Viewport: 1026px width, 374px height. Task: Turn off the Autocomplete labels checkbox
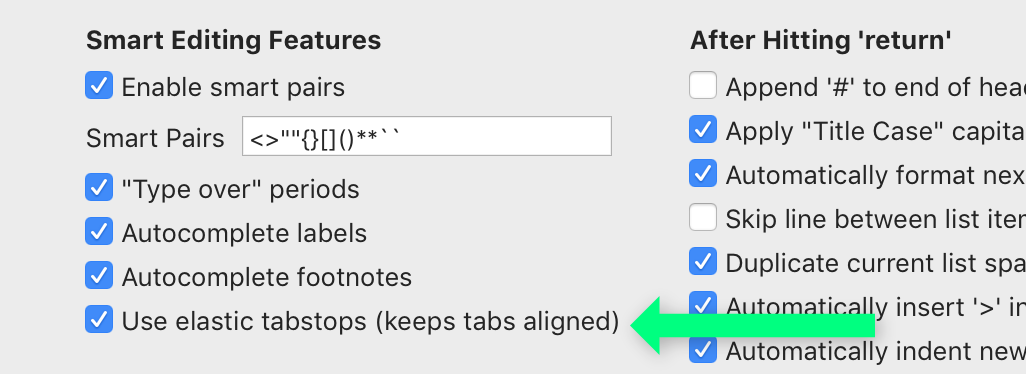[x=99, y=232]
